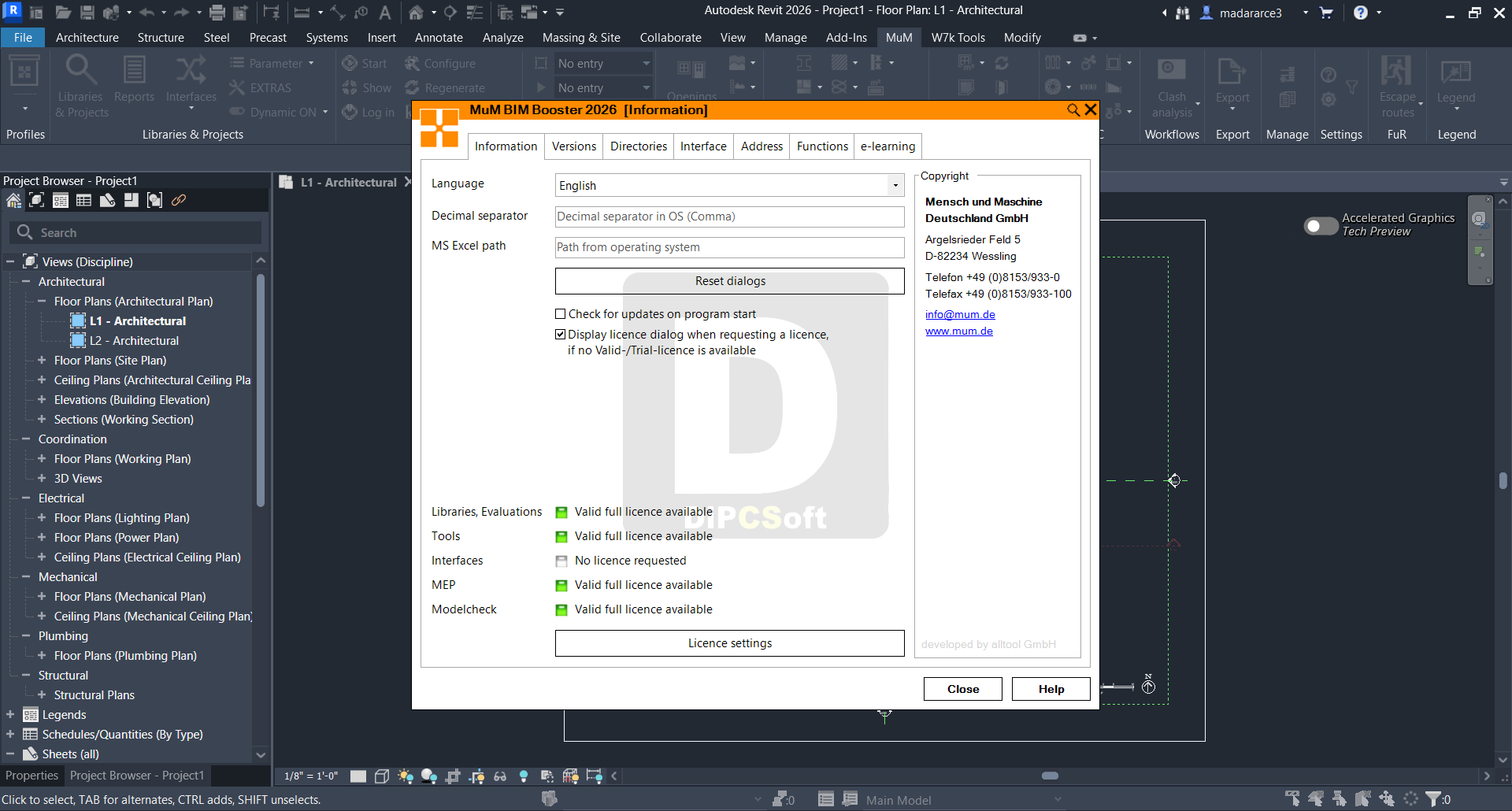The image size is (1512, 811).
Task: Click the Project Browser vertical scrollbar thumb
Action: (261, 390)
